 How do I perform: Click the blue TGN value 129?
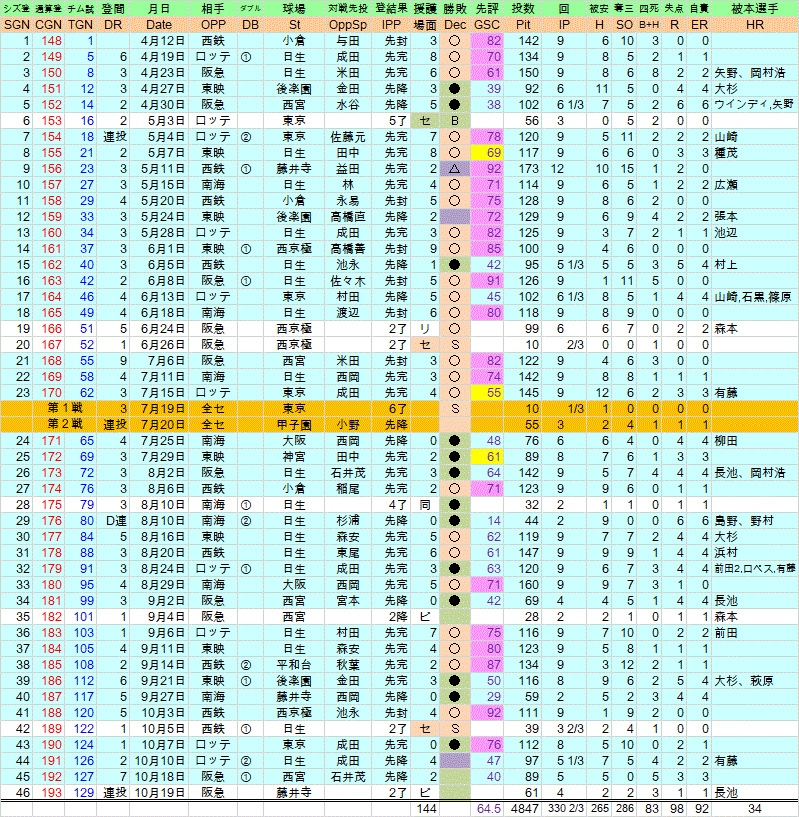tap(83, 793)
